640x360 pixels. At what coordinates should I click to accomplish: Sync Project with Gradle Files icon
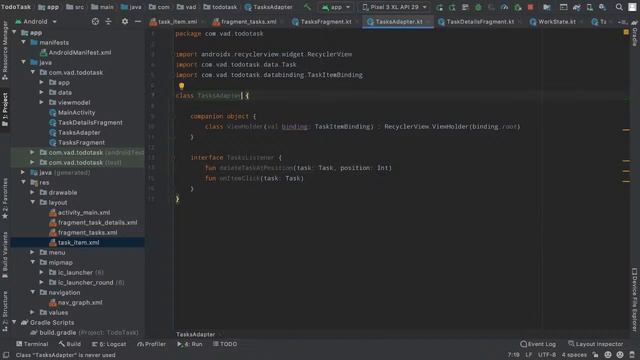(x=577, y=7)
